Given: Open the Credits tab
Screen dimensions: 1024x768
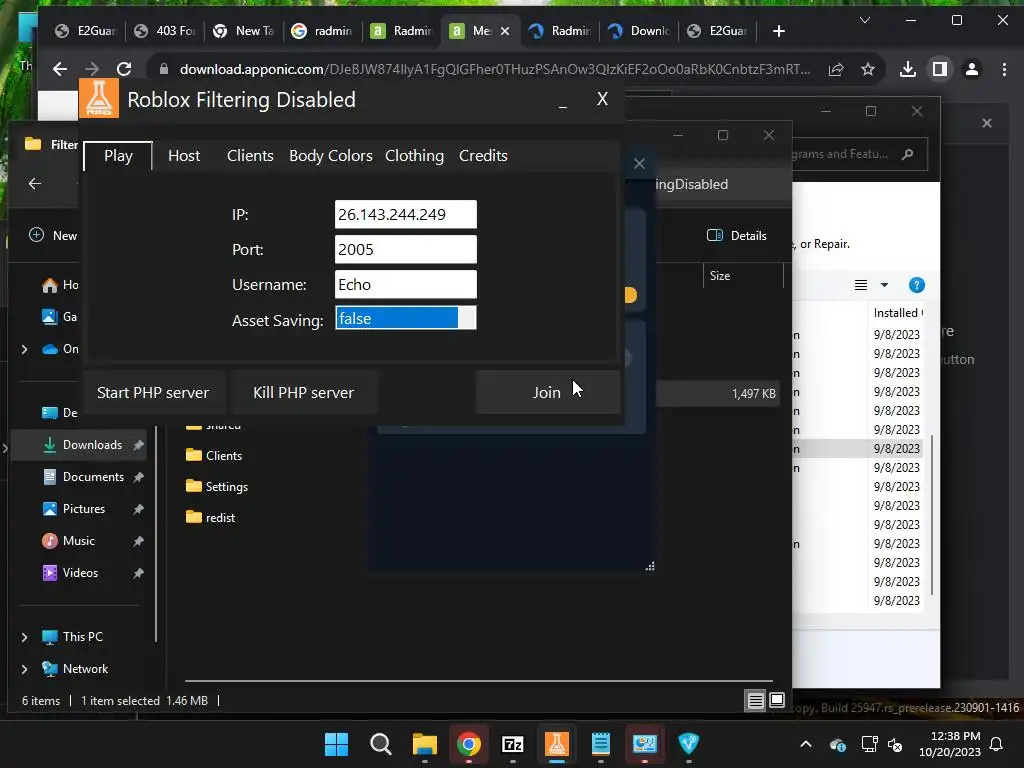Looking at the screenshot, I should 483,155.
